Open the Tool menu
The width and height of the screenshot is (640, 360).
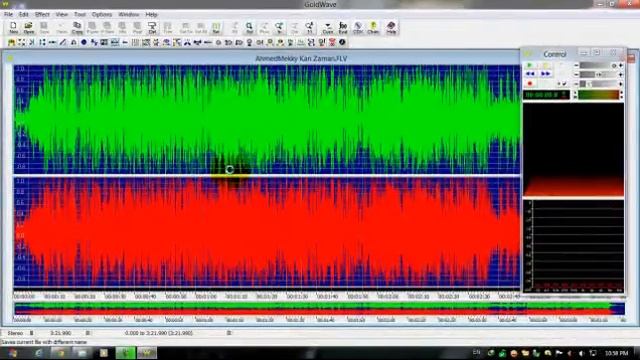[80, 14]
